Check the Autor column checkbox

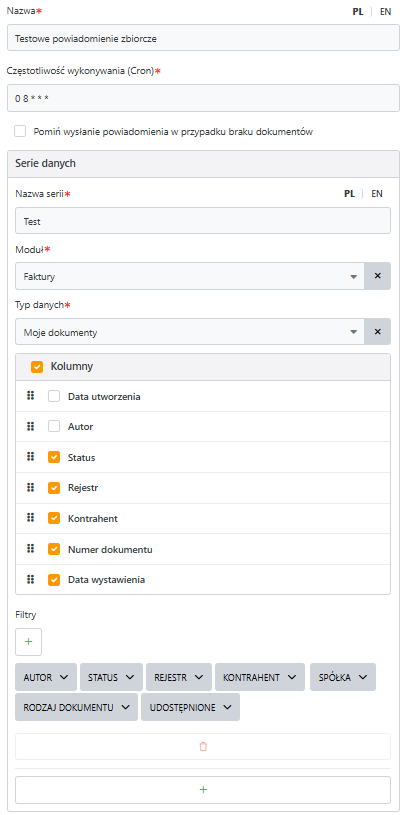54,427
